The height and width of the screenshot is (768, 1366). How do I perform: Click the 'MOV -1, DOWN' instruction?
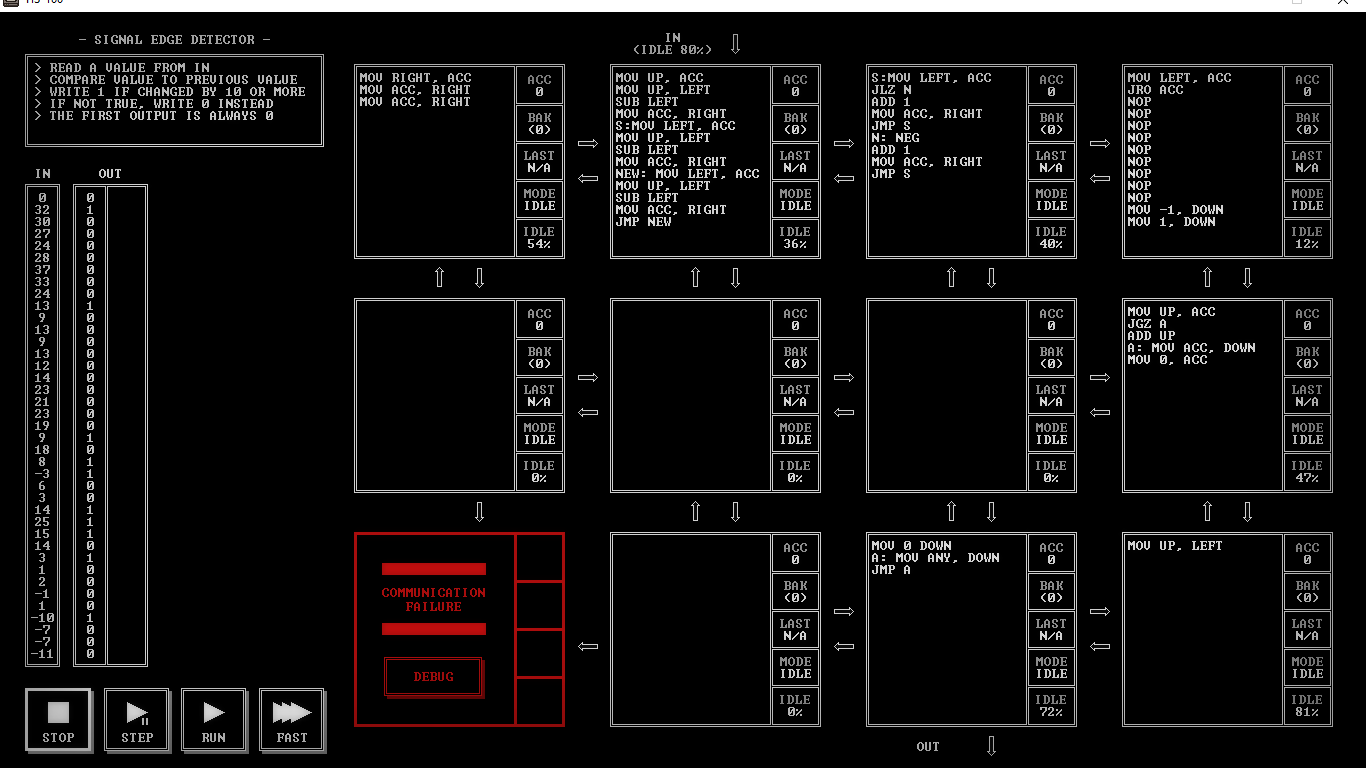point(1175,210)
